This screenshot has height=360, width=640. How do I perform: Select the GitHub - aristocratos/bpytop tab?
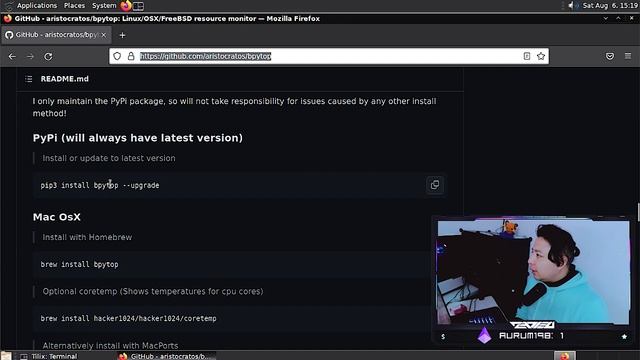56,35
